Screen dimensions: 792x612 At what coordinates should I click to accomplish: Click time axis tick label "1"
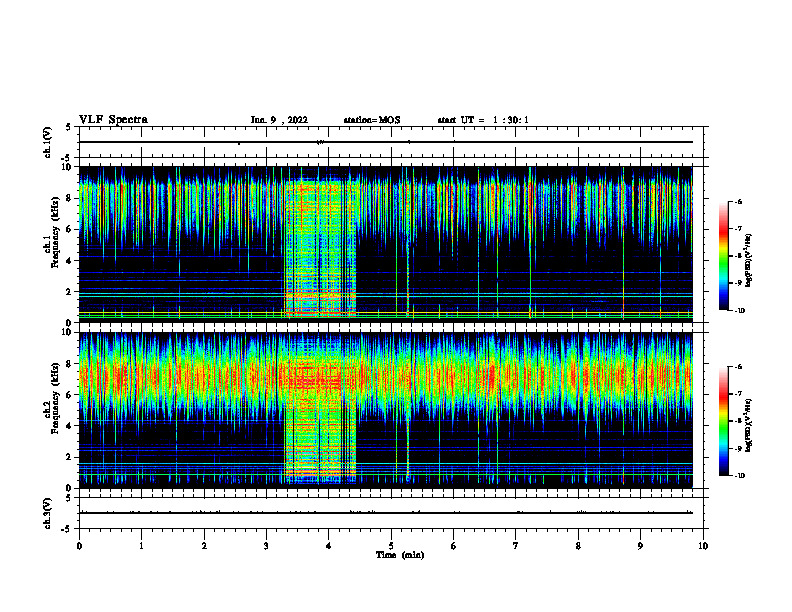[141, 546]
